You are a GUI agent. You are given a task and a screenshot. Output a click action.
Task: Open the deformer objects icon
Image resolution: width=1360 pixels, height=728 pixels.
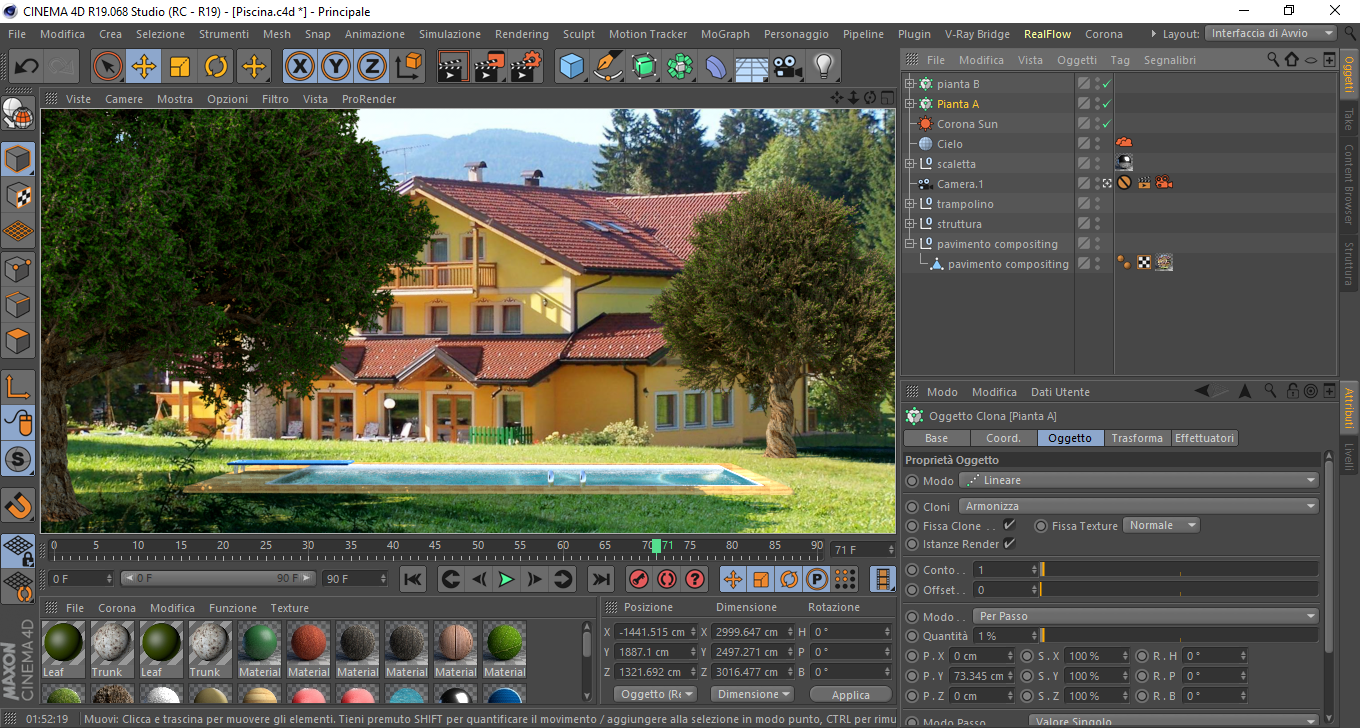point(716,67)
